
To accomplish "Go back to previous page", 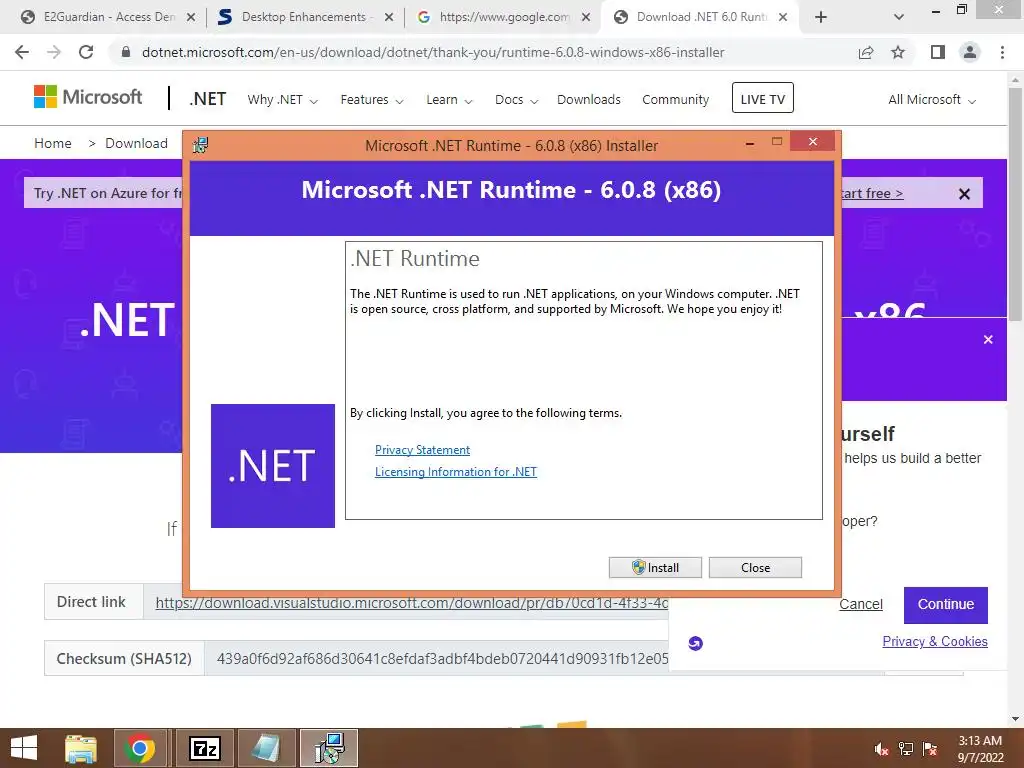I will [x=22, y=52].
